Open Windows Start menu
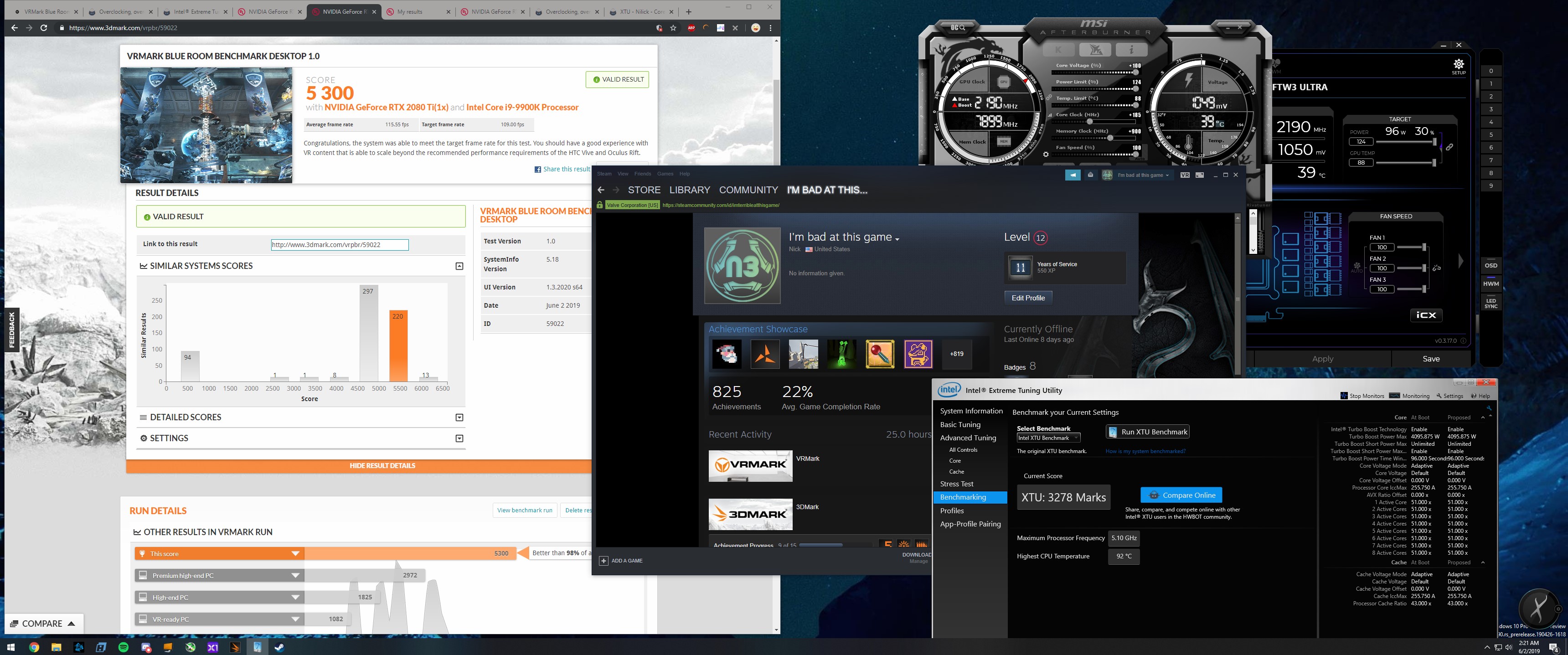 pos(10,647)
